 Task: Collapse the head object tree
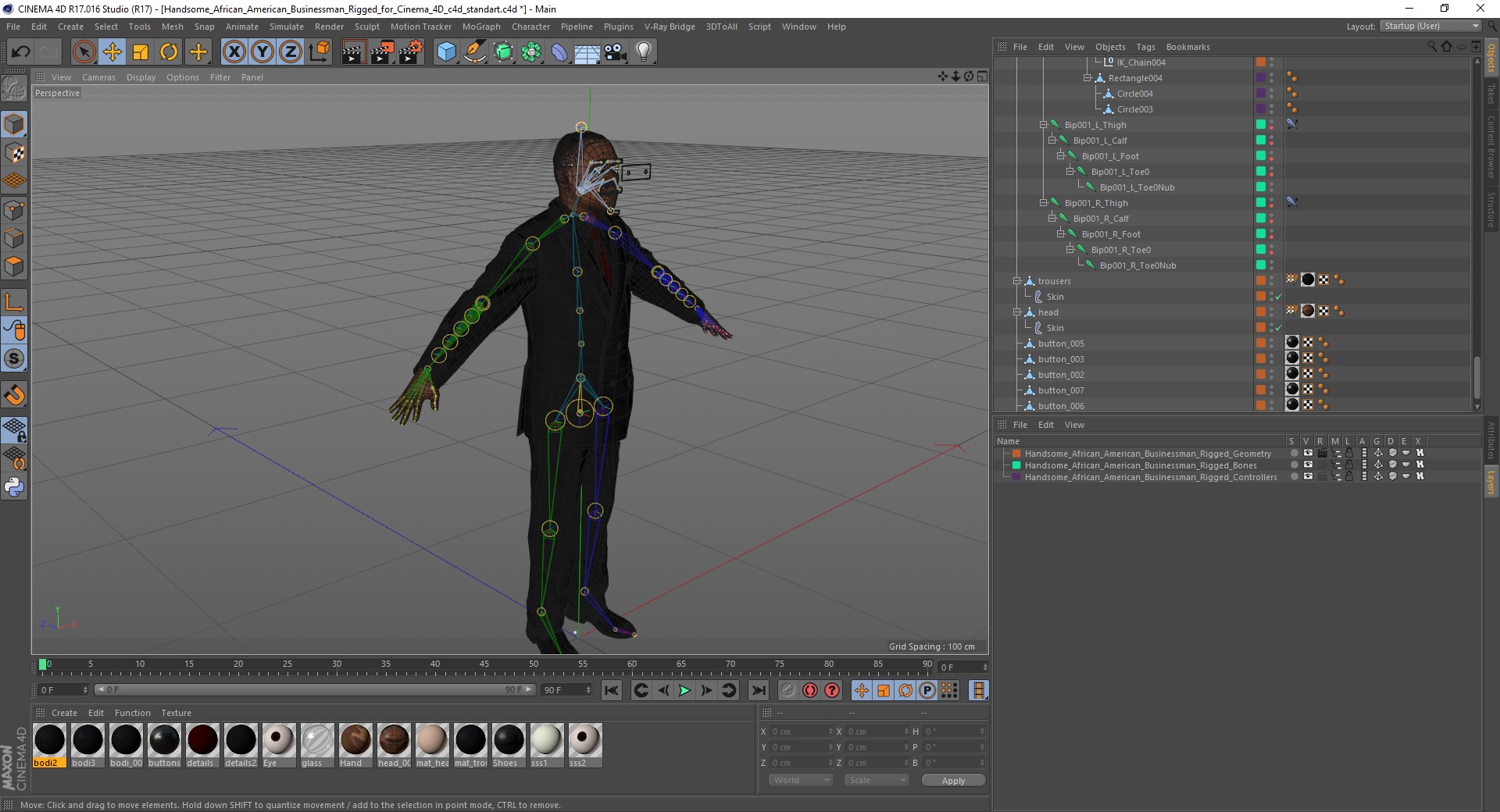pyautogui.click(x=1017, y=312)
